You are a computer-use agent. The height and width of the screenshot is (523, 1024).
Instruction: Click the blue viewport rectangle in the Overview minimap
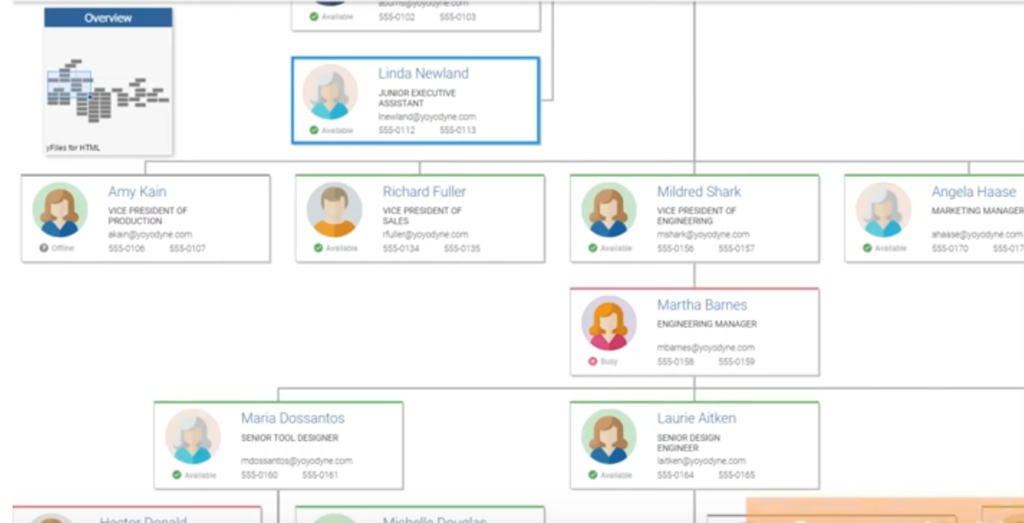[x=69, y=82]
